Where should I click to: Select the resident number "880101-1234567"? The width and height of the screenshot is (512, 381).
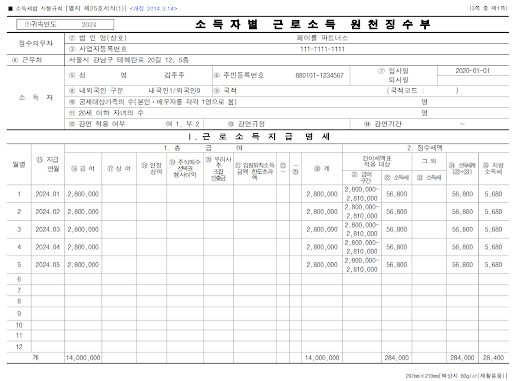pos(319,75)
